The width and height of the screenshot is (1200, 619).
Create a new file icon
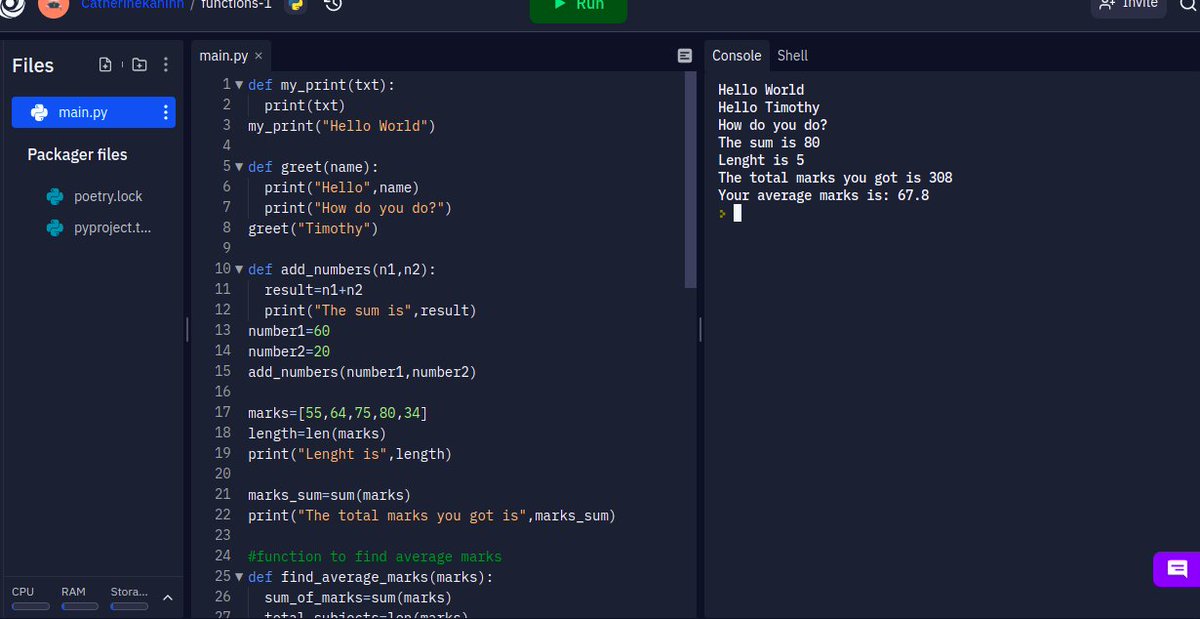(x=105, y=65)
